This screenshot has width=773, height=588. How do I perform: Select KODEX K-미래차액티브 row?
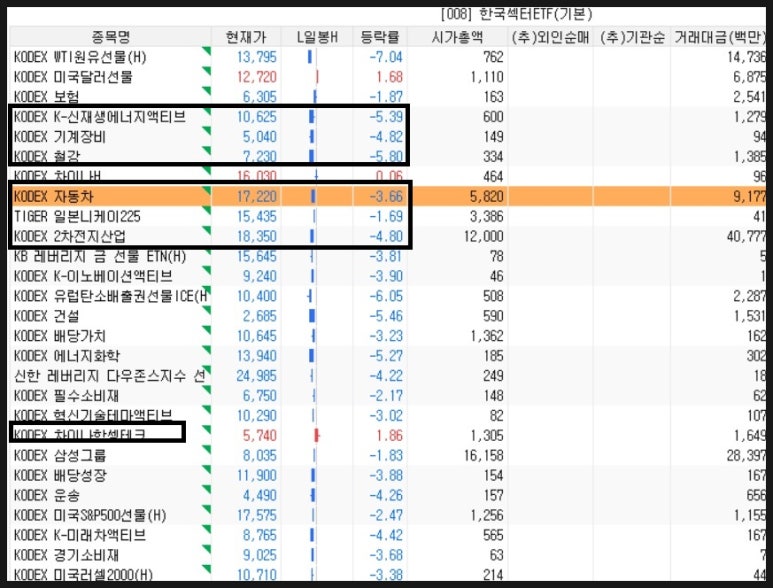click(387, 535)
